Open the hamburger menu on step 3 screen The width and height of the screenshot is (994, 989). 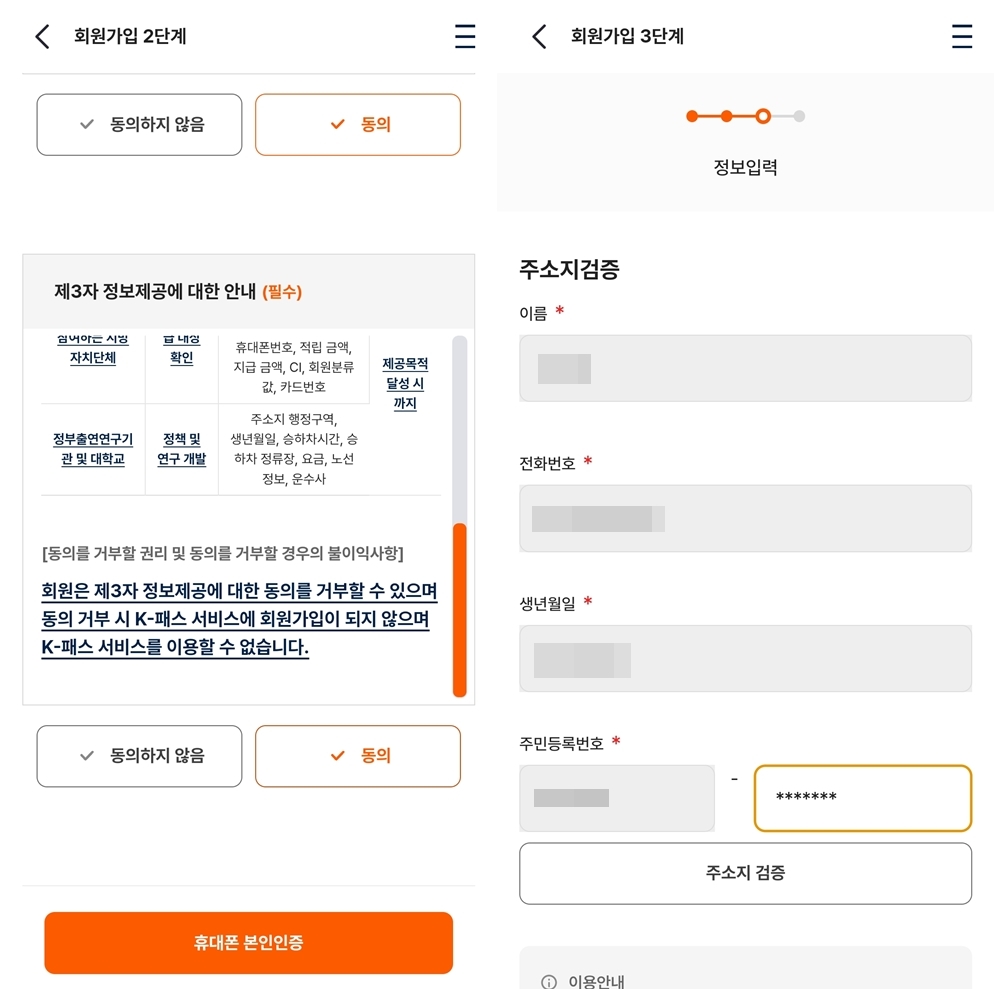(961, 36)
